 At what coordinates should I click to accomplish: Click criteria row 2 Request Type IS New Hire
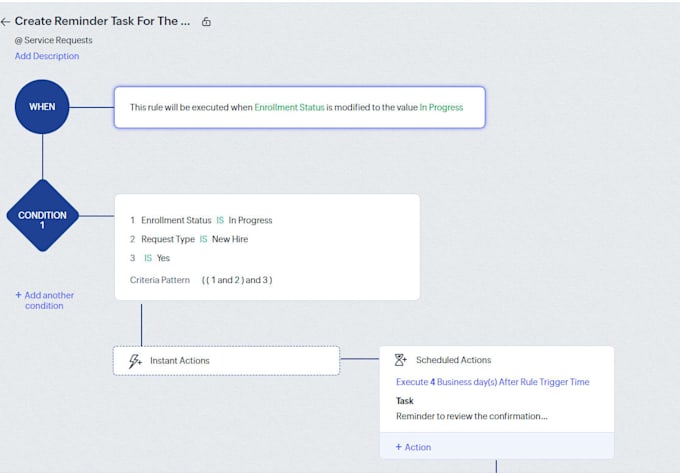point(189,239)
